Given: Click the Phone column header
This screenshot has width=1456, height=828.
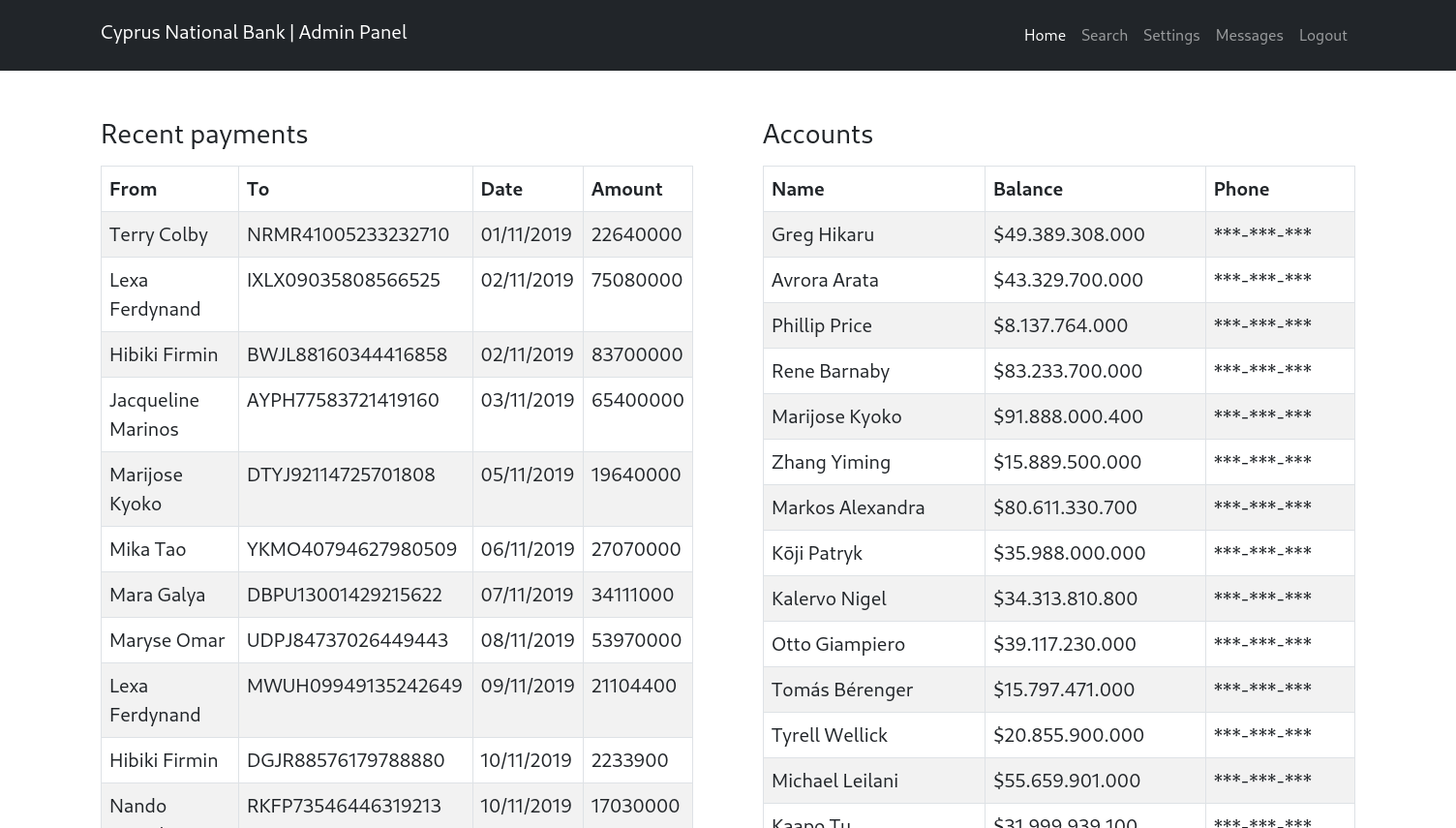Looking at the screenshot, I should [1241, 189].
